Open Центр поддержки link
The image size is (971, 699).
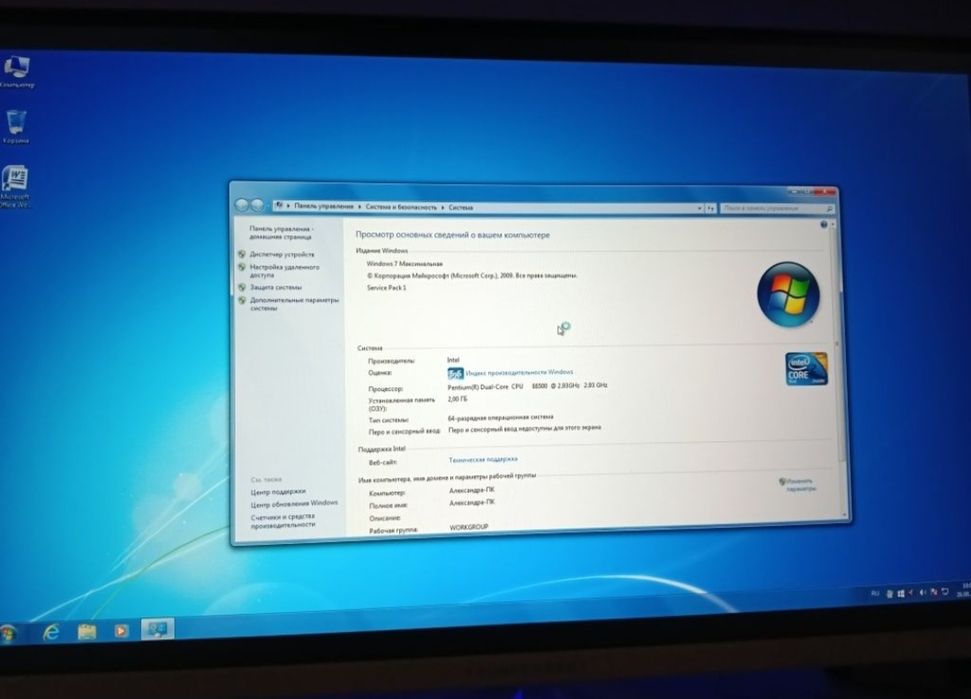tap(278, 492)
